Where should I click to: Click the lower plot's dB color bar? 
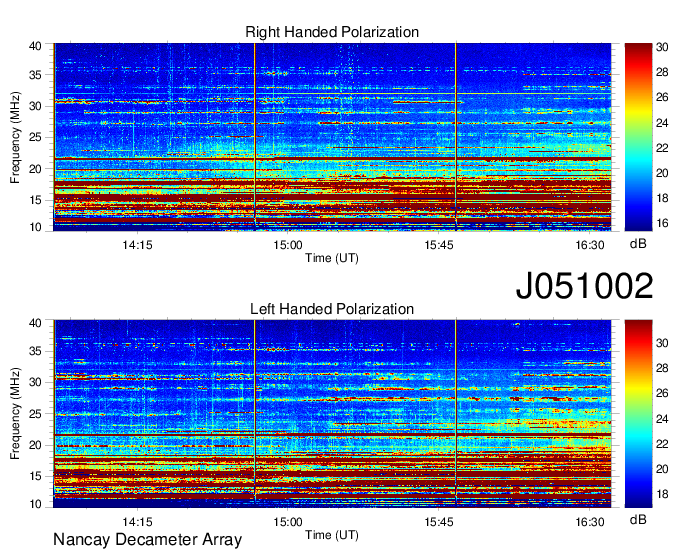638,414
